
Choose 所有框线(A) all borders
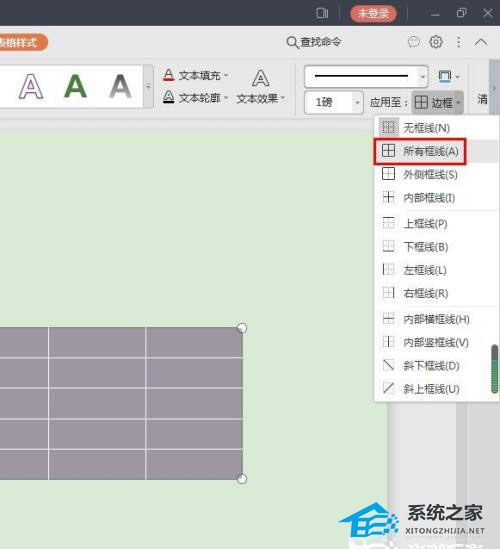[x=436, y=151]
